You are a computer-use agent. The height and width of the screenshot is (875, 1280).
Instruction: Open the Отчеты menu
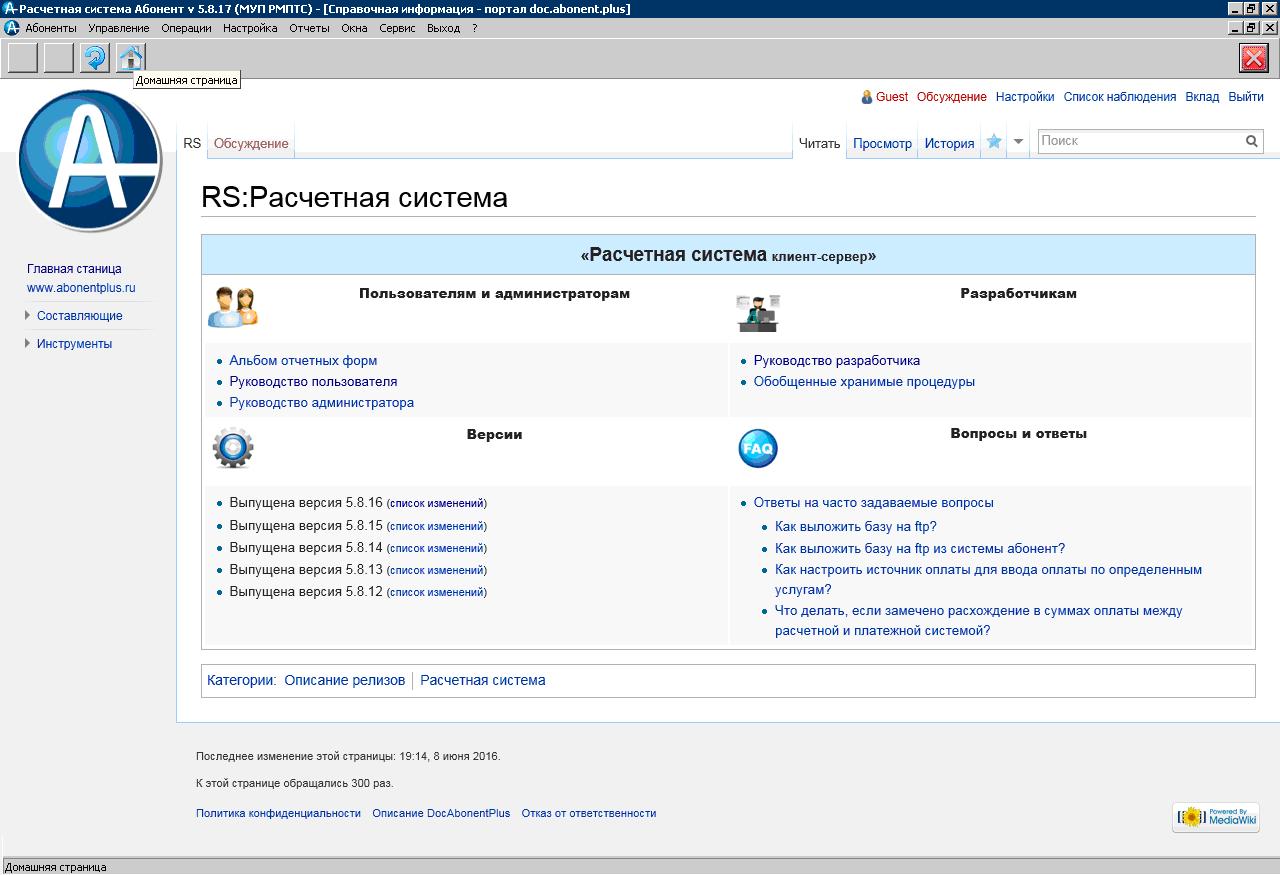(x=309, y=28)
